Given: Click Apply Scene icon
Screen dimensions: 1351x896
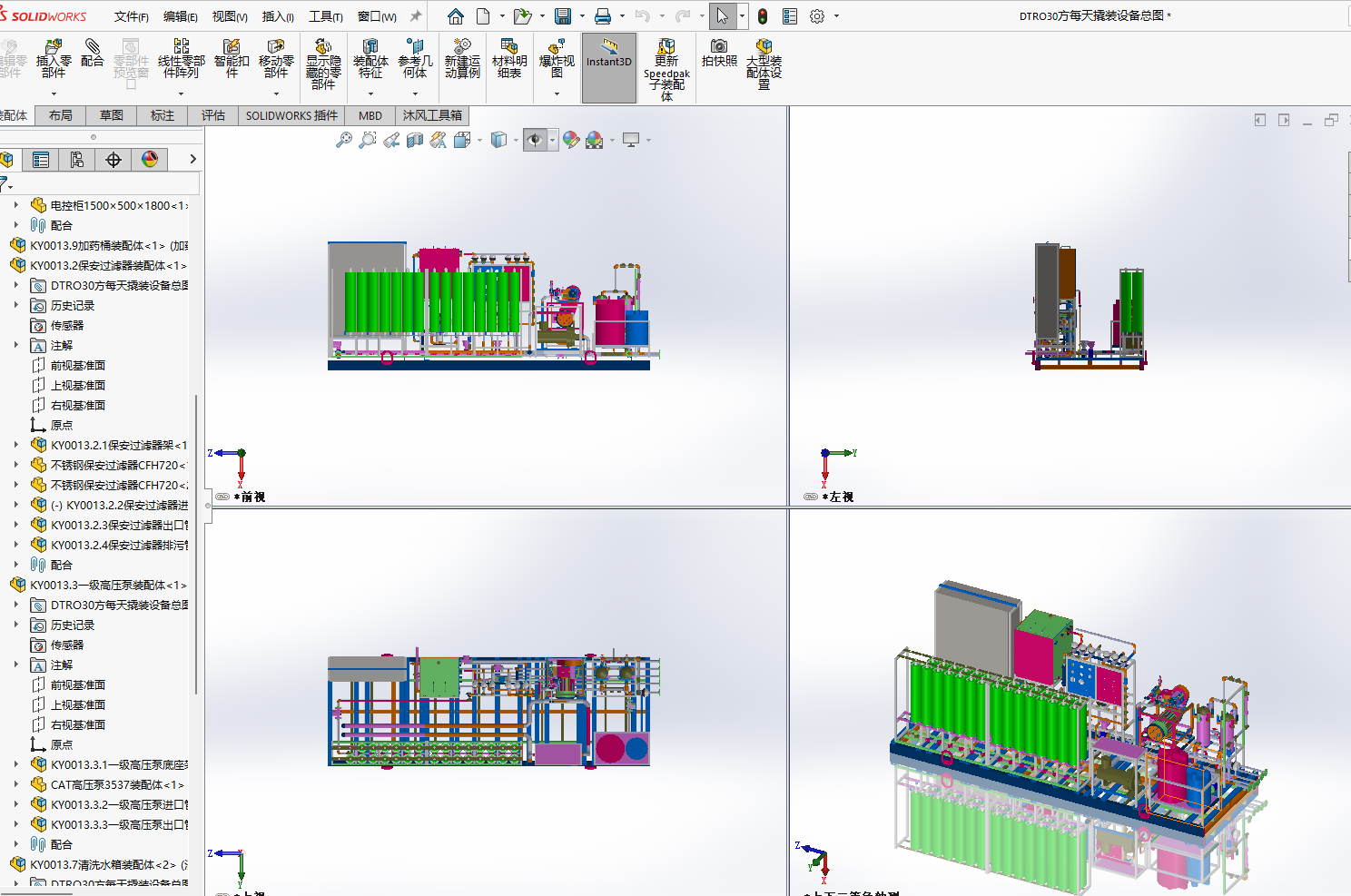Looking at the screenshot, I should [x=595, y=140].
